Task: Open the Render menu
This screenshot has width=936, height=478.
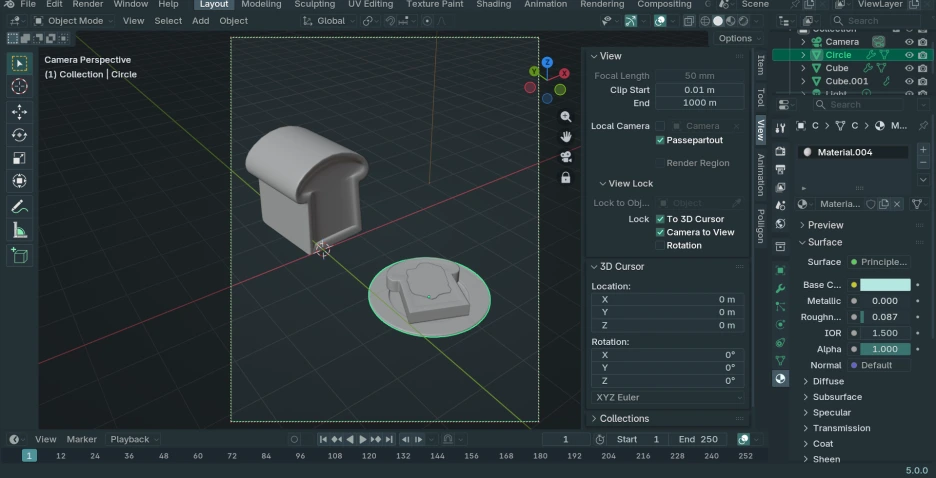Action: 88,5
